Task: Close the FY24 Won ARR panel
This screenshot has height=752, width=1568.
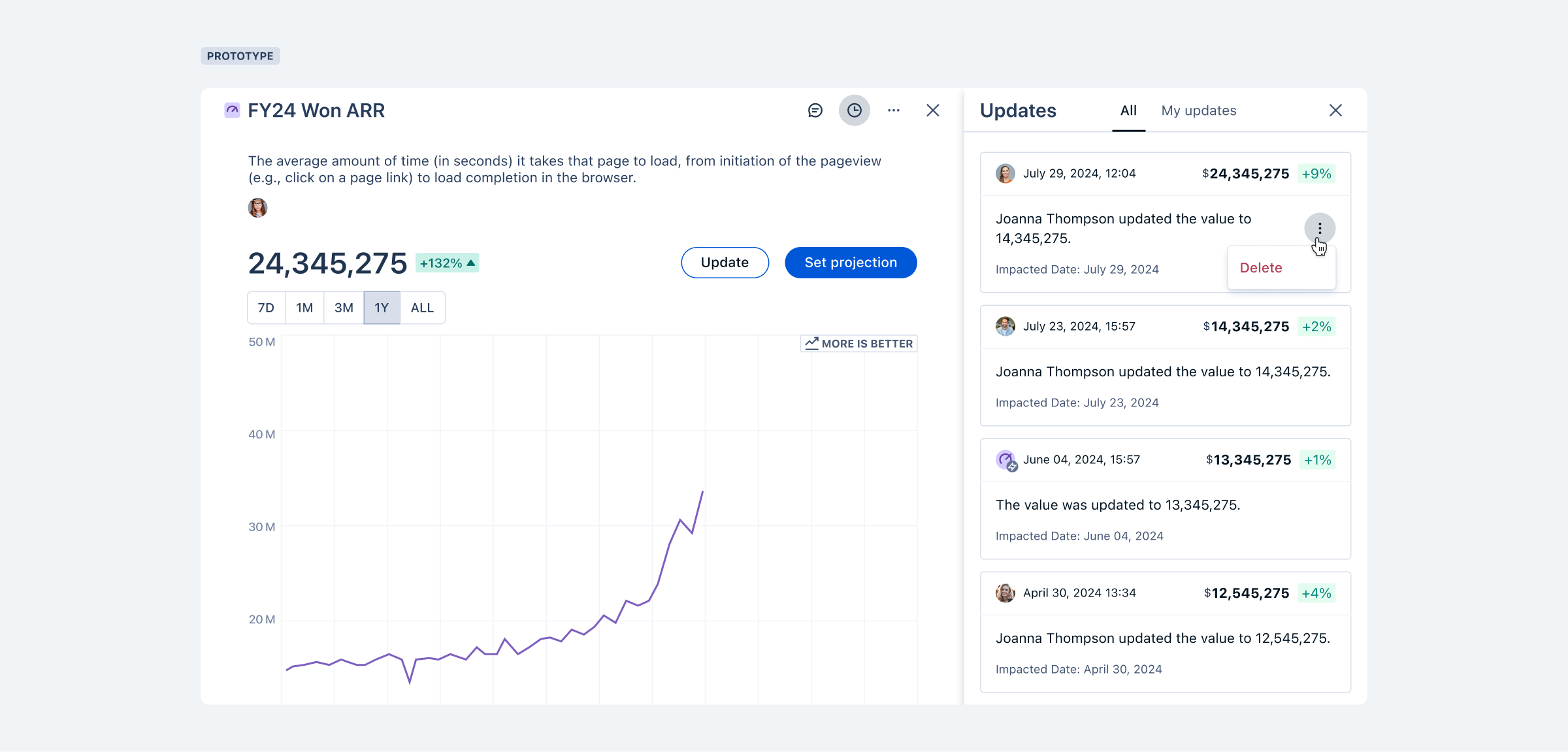Action: (x=933, y=110)
